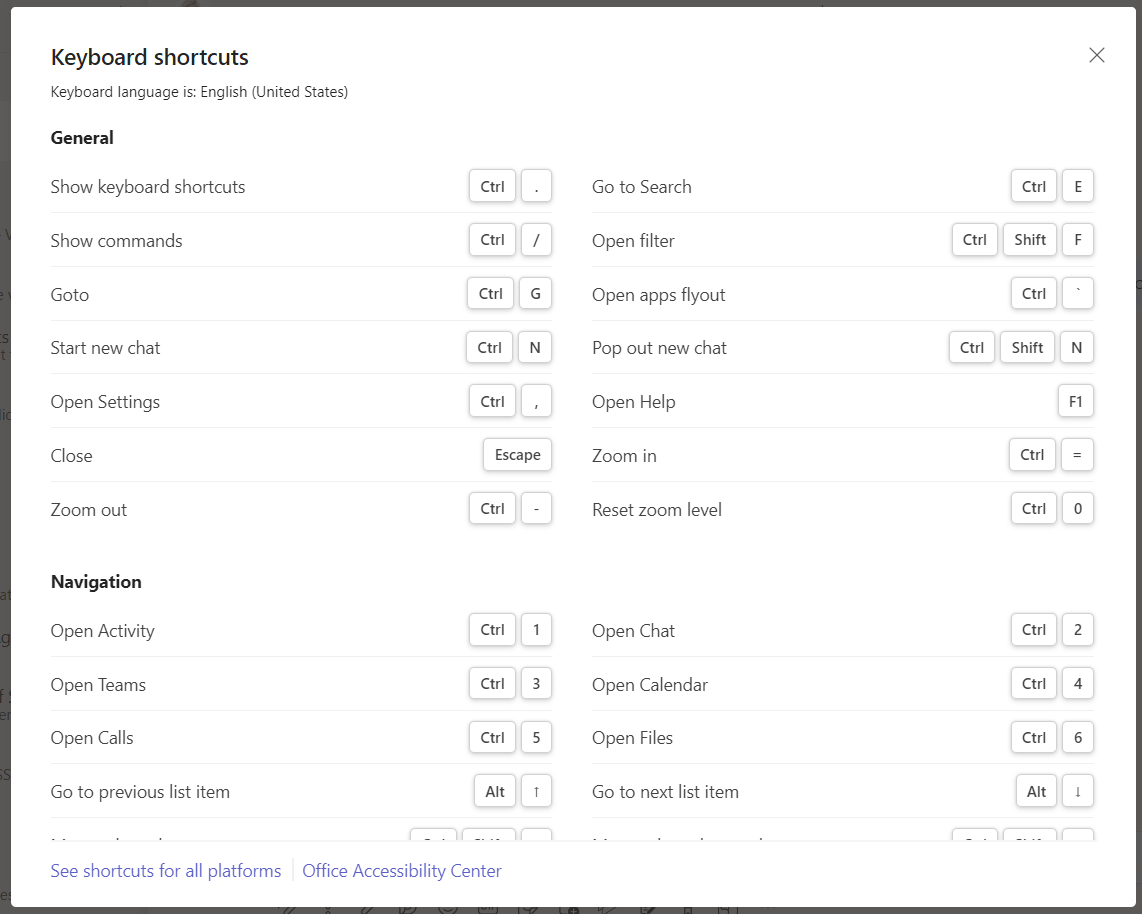The image size is (1142, 914).
Task: Open the See shortcuts for all platforms link
Action: tap(166, 871)
